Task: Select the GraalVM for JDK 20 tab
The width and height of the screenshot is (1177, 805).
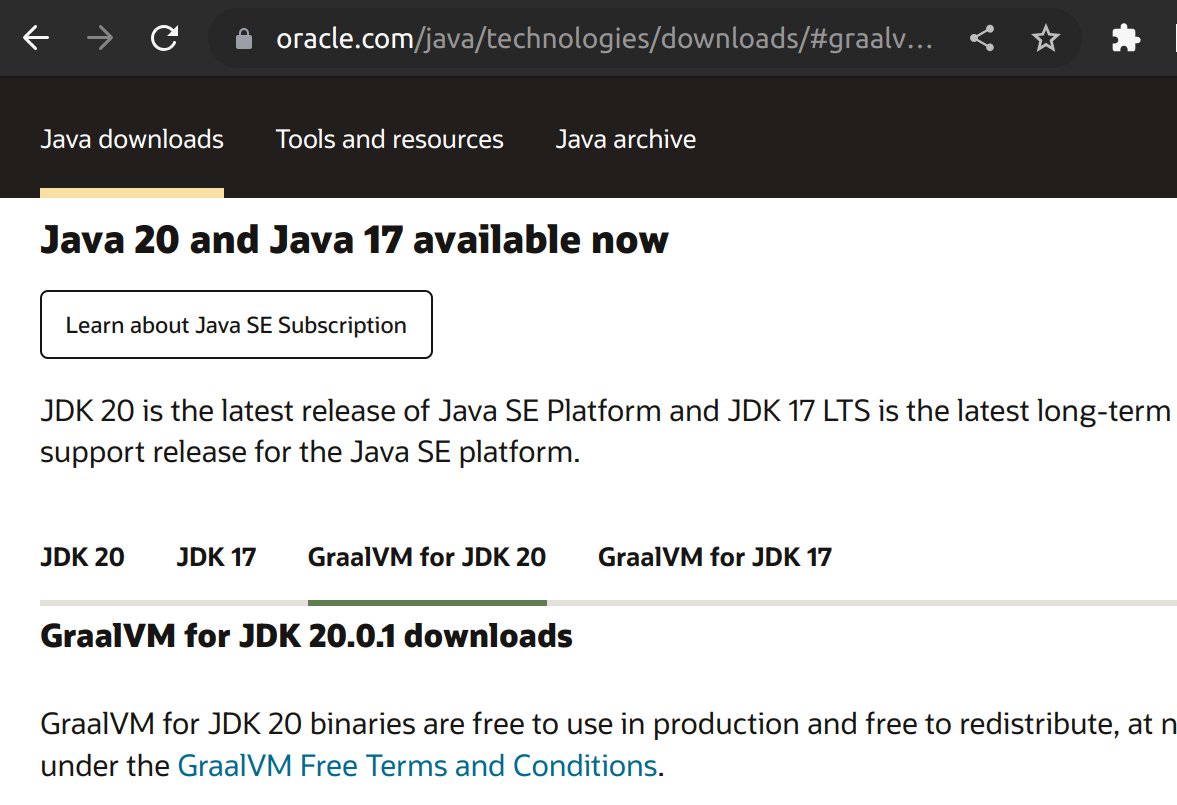Action: pos(427,557)
